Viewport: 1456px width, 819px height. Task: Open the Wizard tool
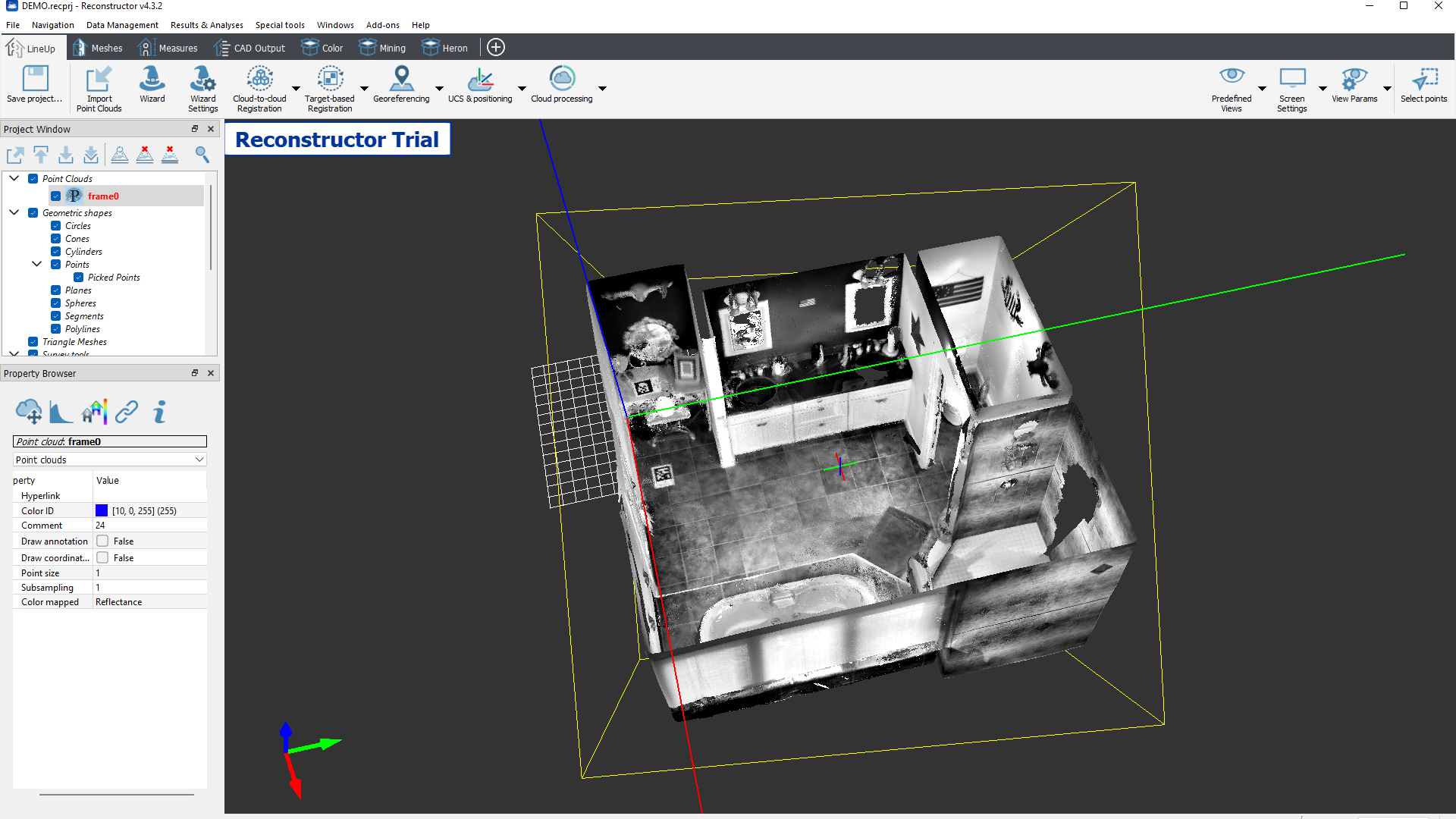152,79
